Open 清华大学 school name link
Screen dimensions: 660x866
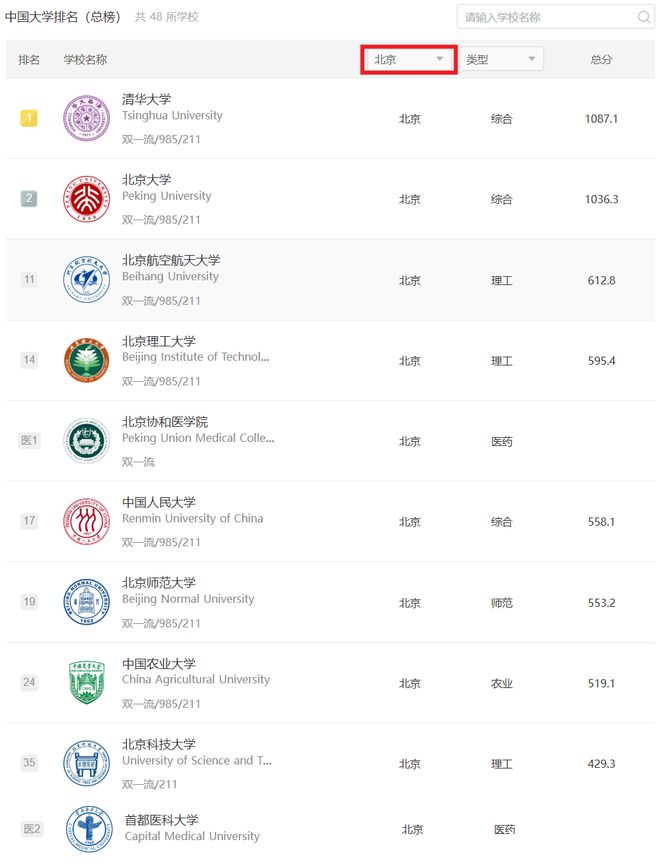pyautogui.click(x=146, y=99)
